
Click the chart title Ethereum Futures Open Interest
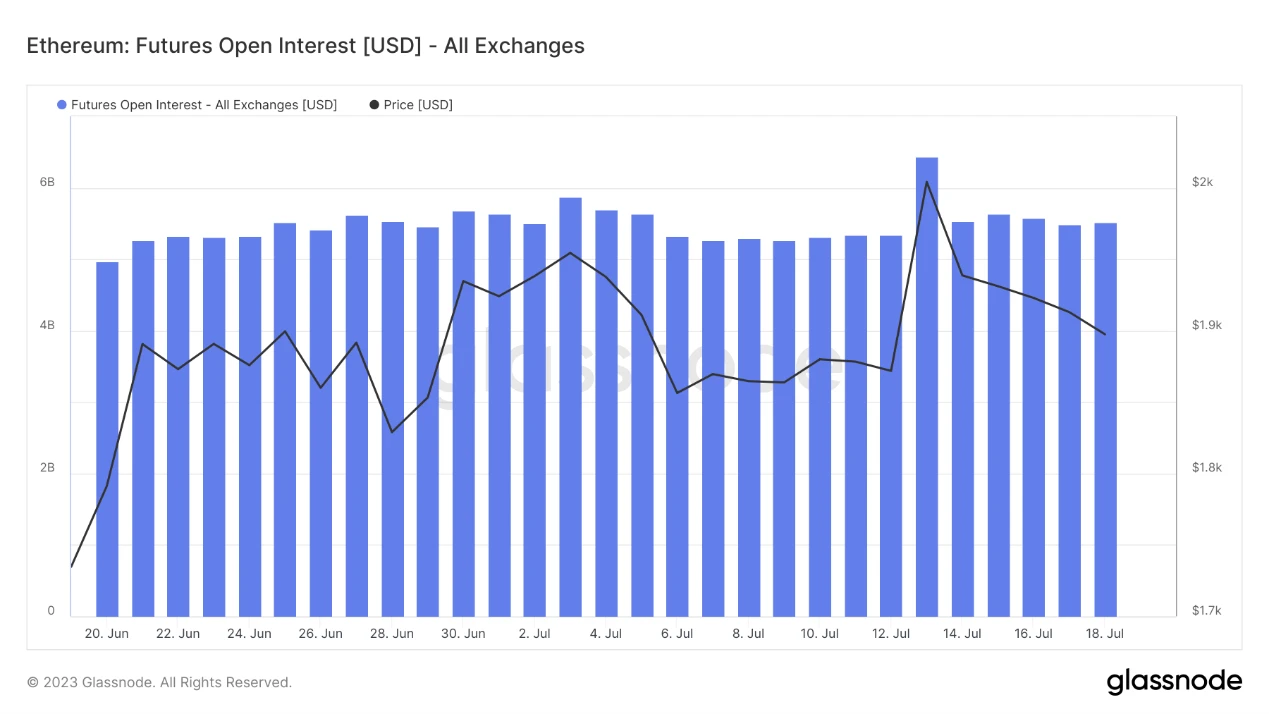305,46
